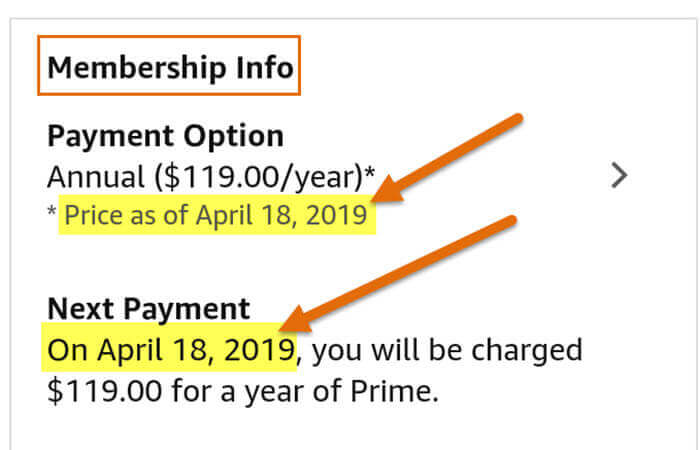
Task: Click highlighted 'On April 18, 2019' date
Action: pos(171,350)
